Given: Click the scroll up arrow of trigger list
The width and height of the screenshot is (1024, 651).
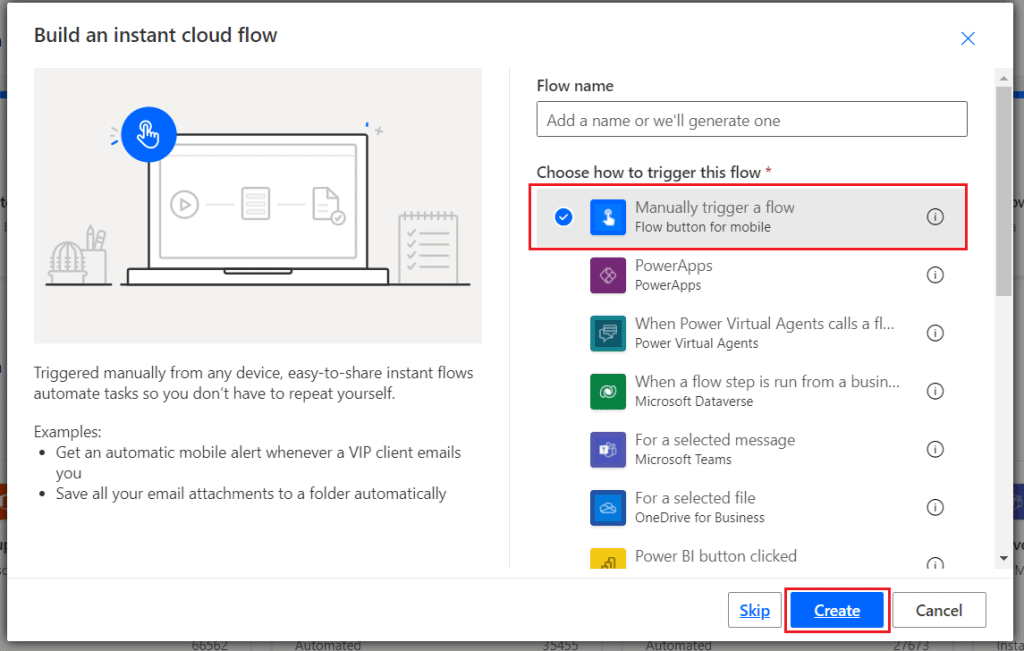Looking at the screenshot, I should coord(1003,78).
